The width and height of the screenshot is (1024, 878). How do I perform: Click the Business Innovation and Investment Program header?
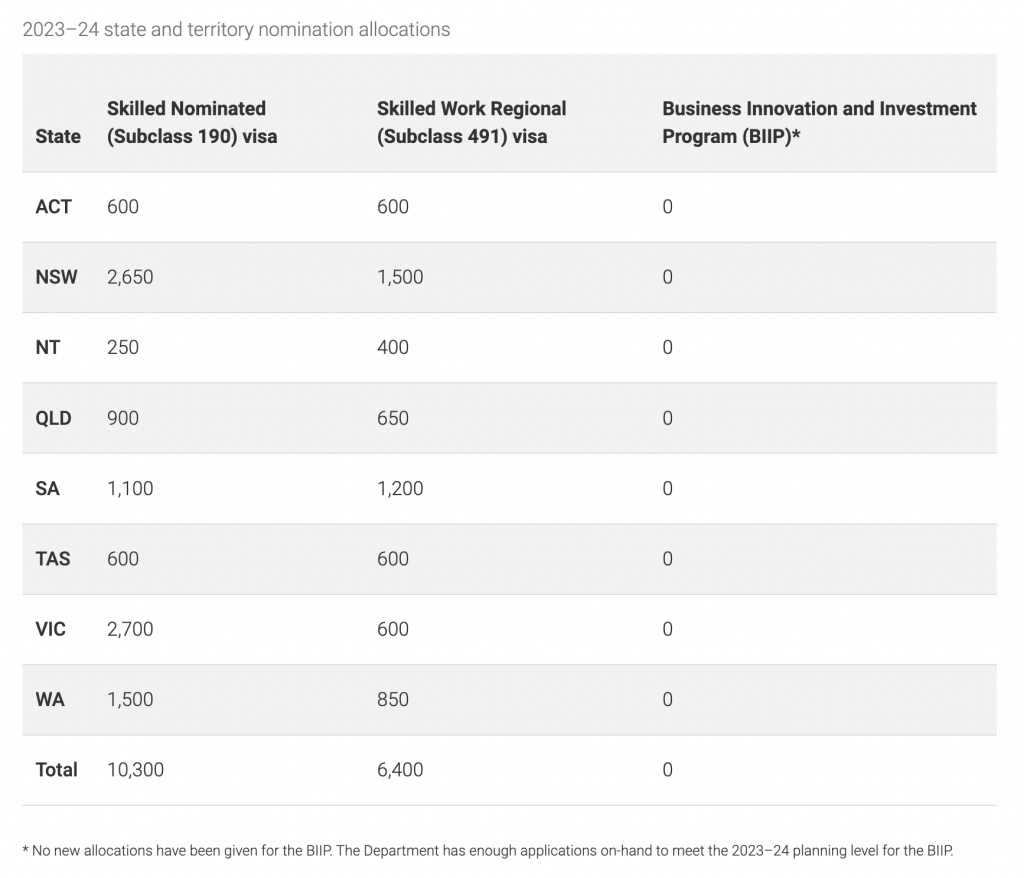pos(819,122)
